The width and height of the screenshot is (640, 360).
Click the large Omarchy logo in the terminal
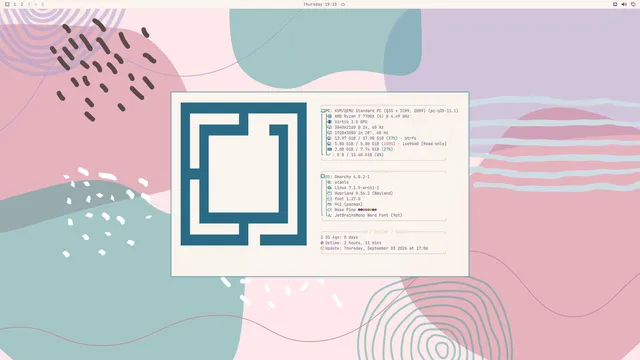[x=244, y=174]
